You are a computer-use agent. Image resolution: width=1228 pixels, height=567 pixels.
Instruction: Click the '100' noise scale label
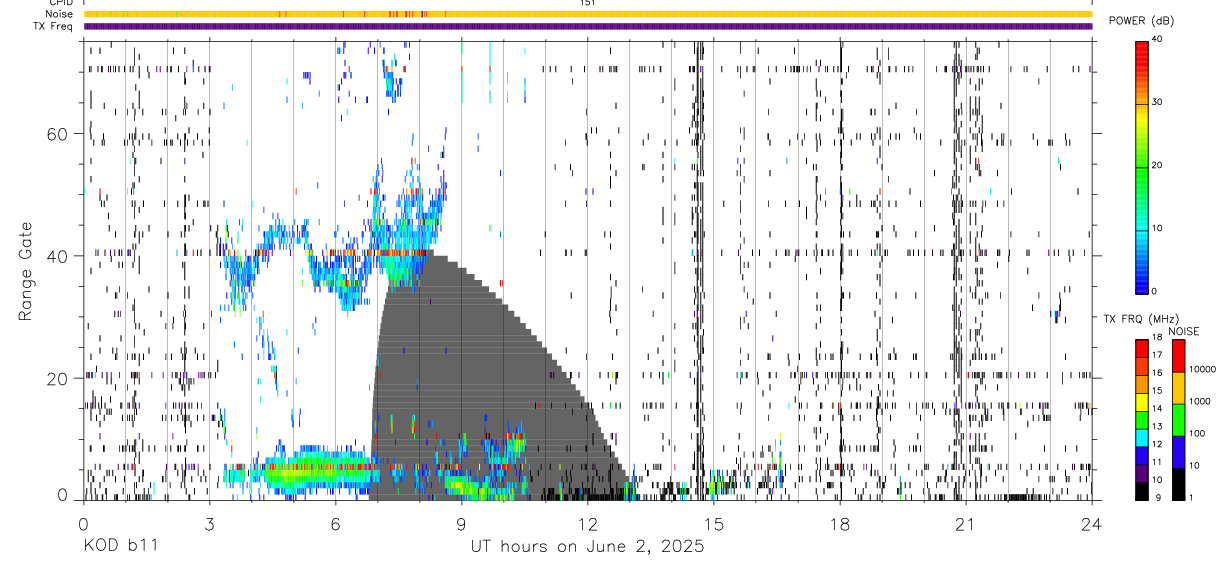(1197, 433)
